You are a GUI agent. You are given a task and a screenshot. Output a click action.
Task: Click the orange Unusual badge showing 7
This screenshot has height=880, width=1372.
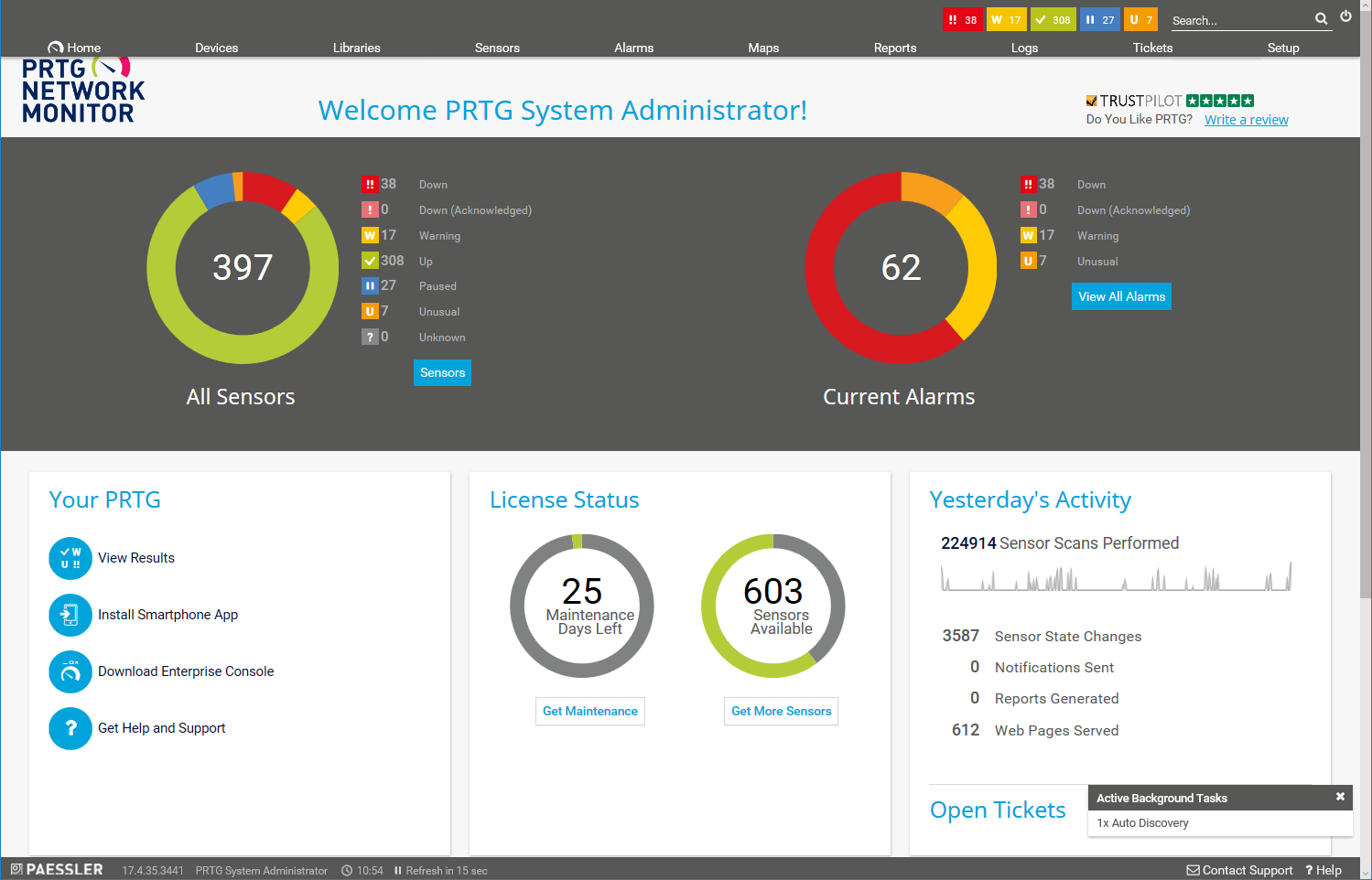[1140, 18]
